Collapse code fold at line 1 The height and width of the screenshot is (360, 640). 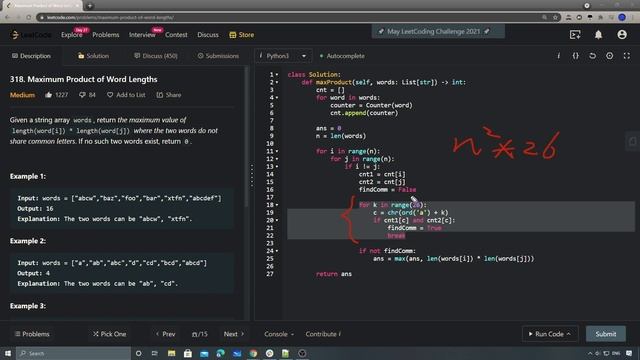[277, 75]
